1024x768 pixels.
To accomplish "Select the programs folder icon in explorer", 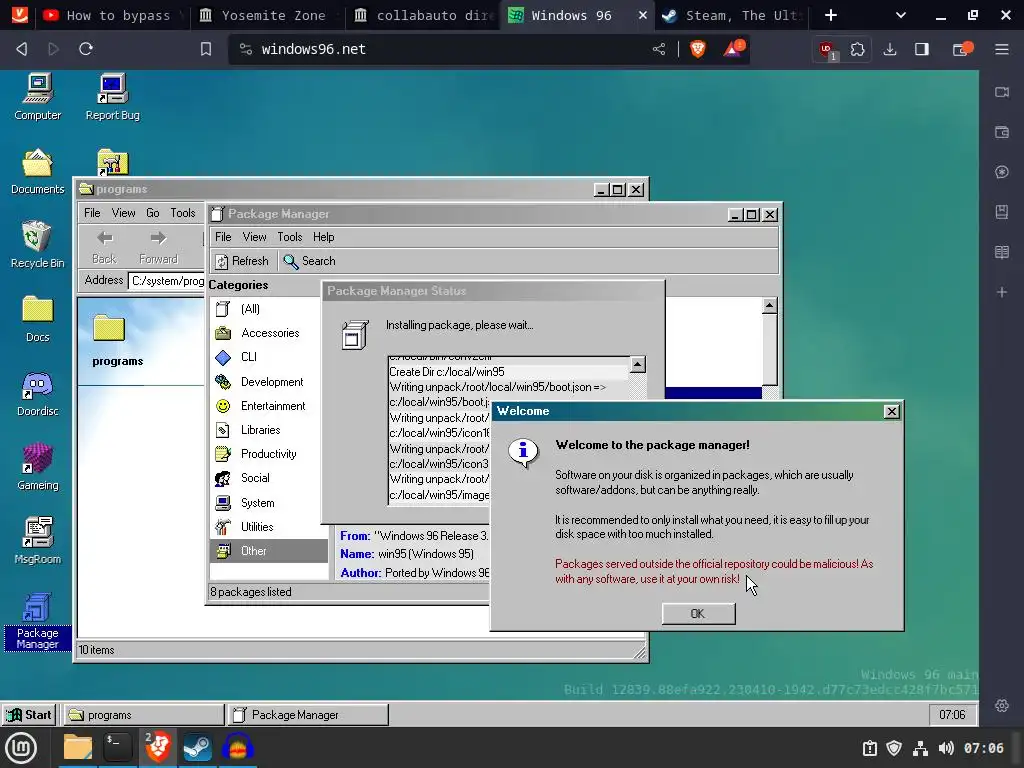I will (x=118, y=340).
